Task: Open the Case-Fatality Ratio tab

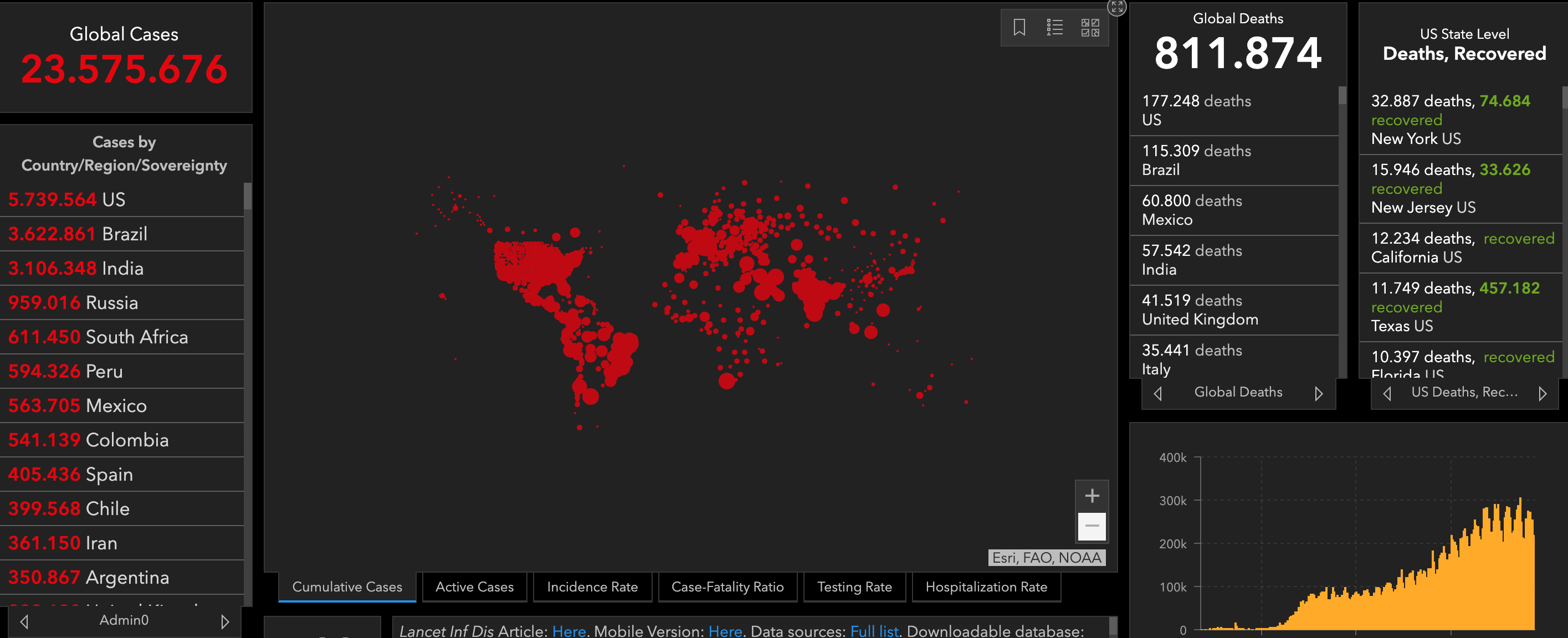Action: [x=727, y=587]
